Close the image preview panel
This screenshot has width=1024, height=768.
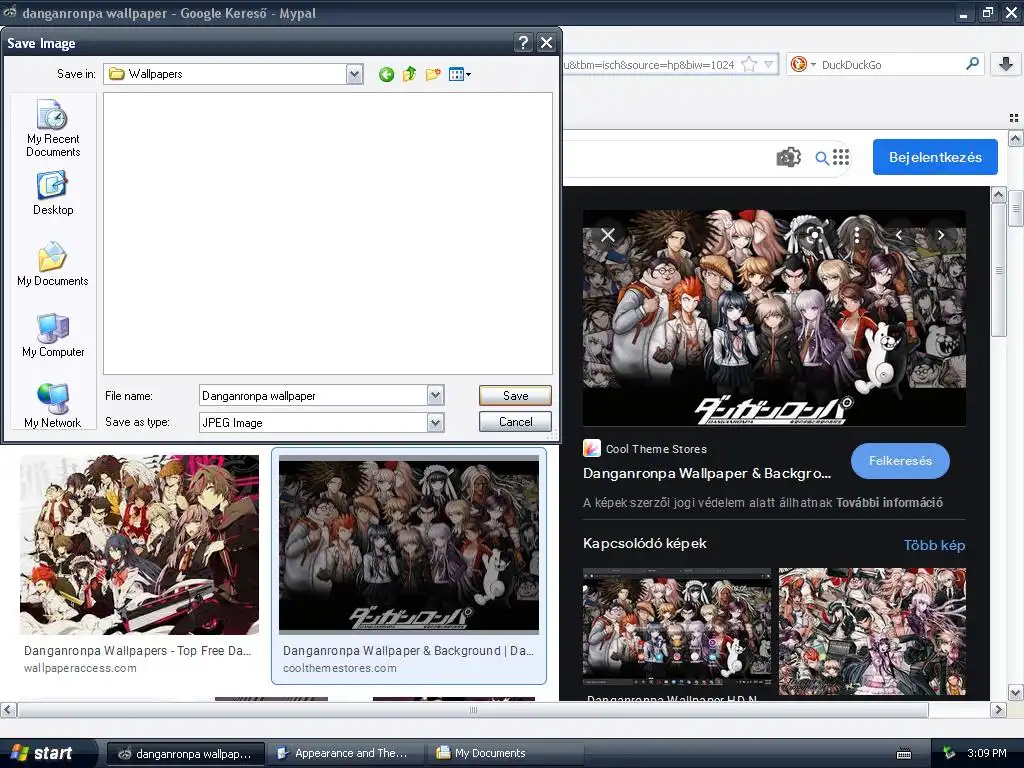(607, 235)
